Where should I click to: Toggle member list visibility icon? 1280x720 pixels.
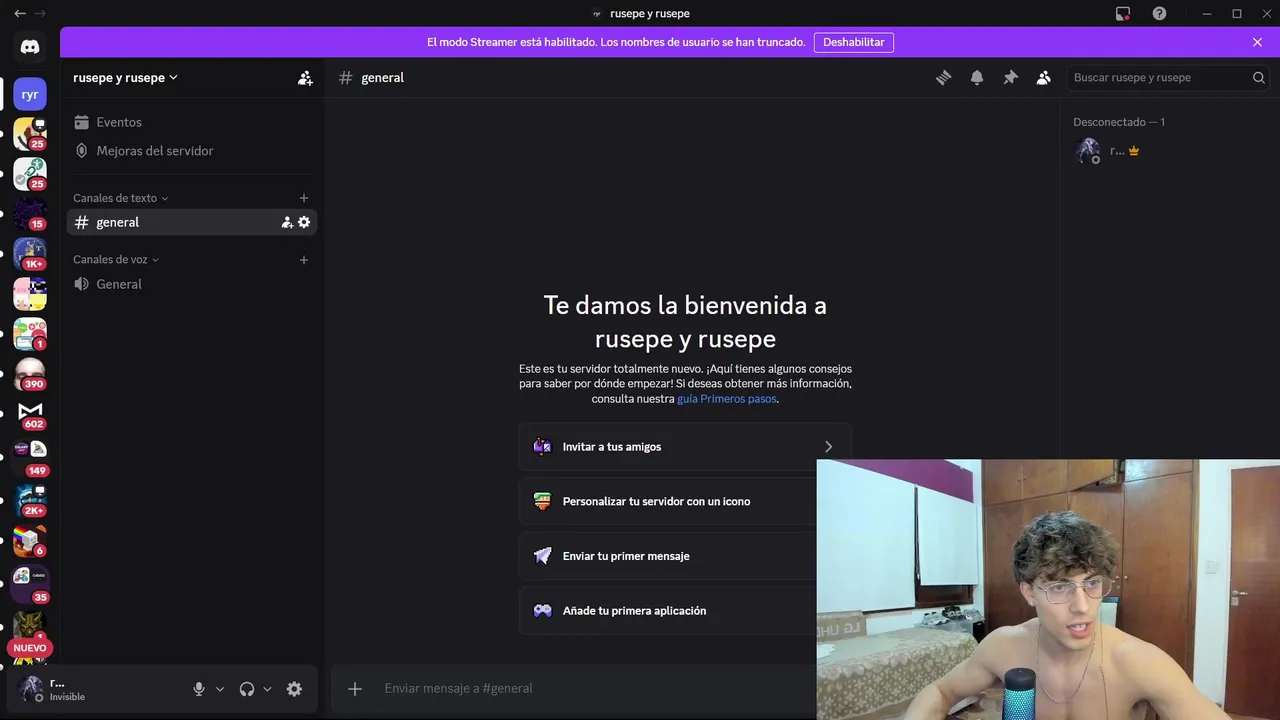[x=1043, y=78]
